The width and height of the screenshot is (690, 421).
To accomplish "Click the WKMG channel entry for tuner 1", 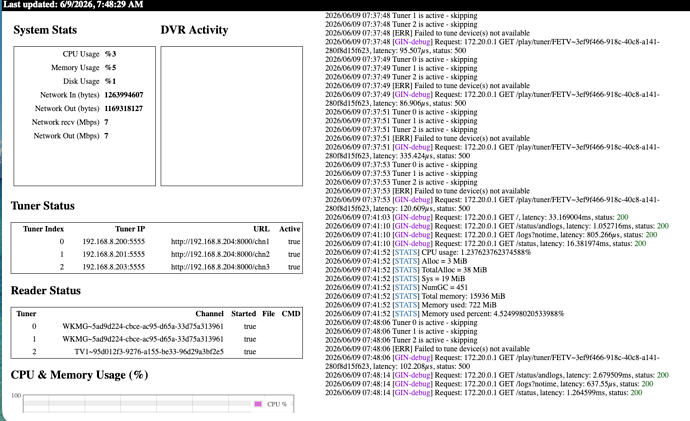I will (143, 339).
